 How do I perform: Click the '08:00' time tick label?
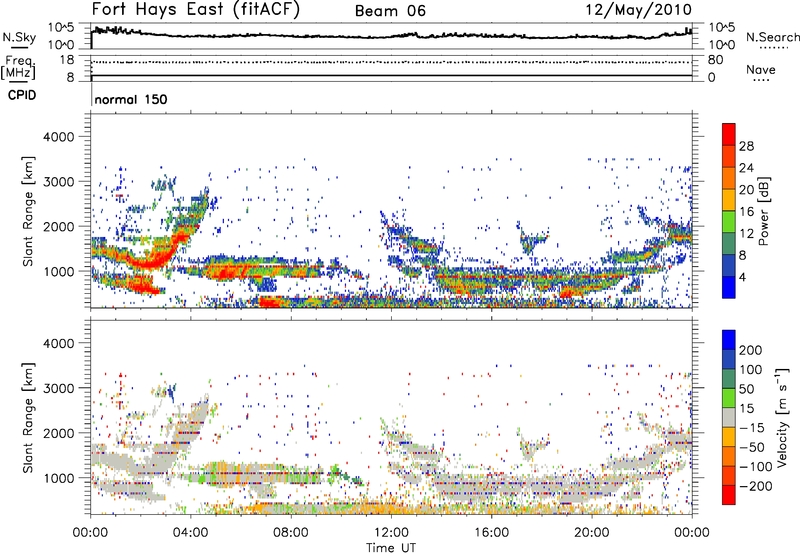(290, 533)
